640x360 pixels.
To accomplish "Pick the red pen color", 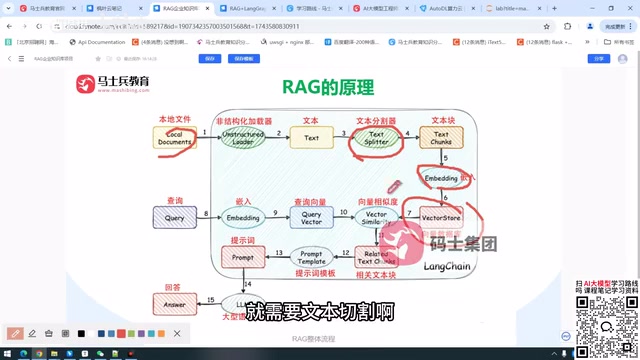I will tap(121, 333).
